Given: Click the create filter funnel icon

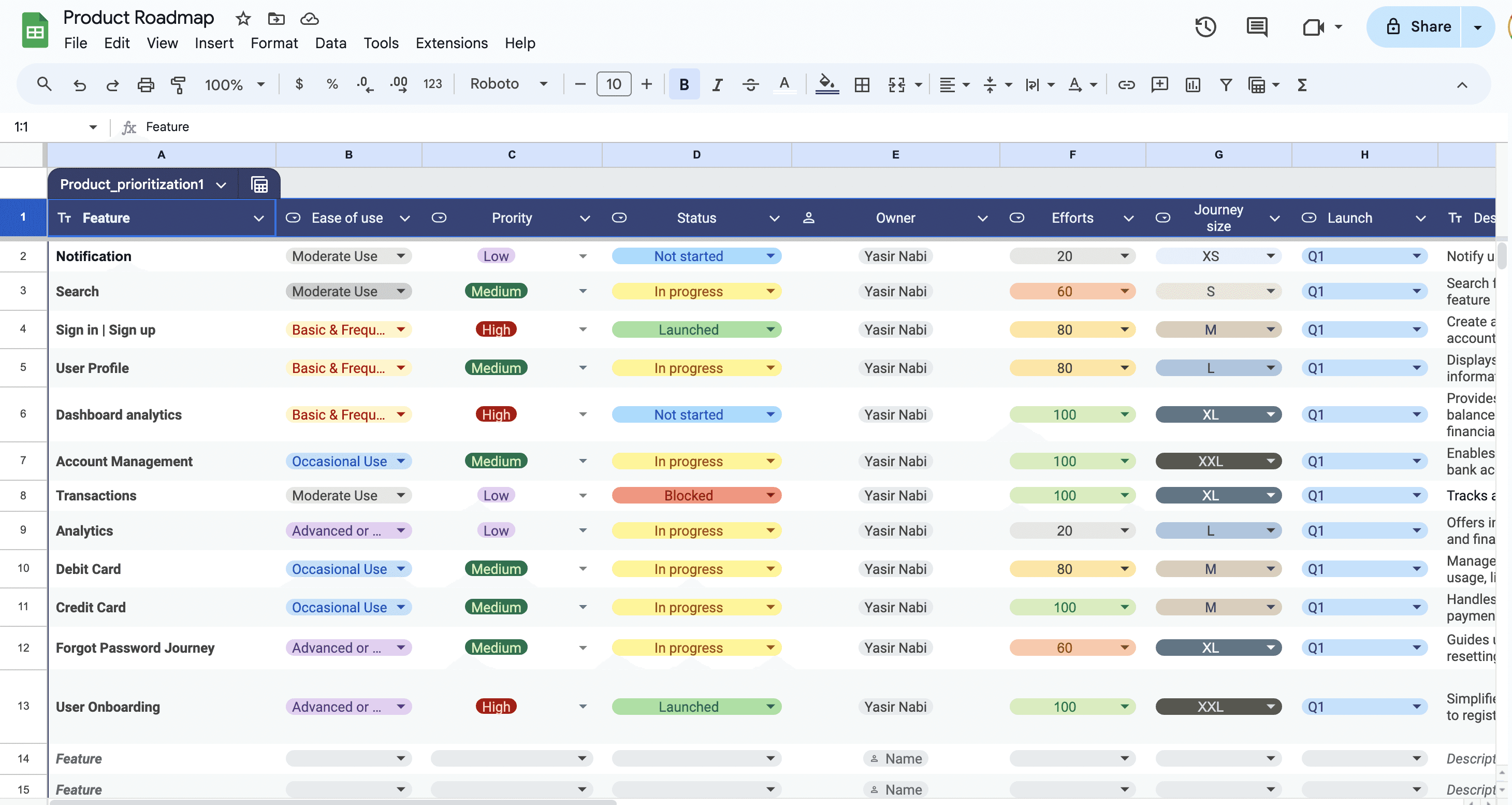Looking at the screenshot, I should pos(1226,84).
